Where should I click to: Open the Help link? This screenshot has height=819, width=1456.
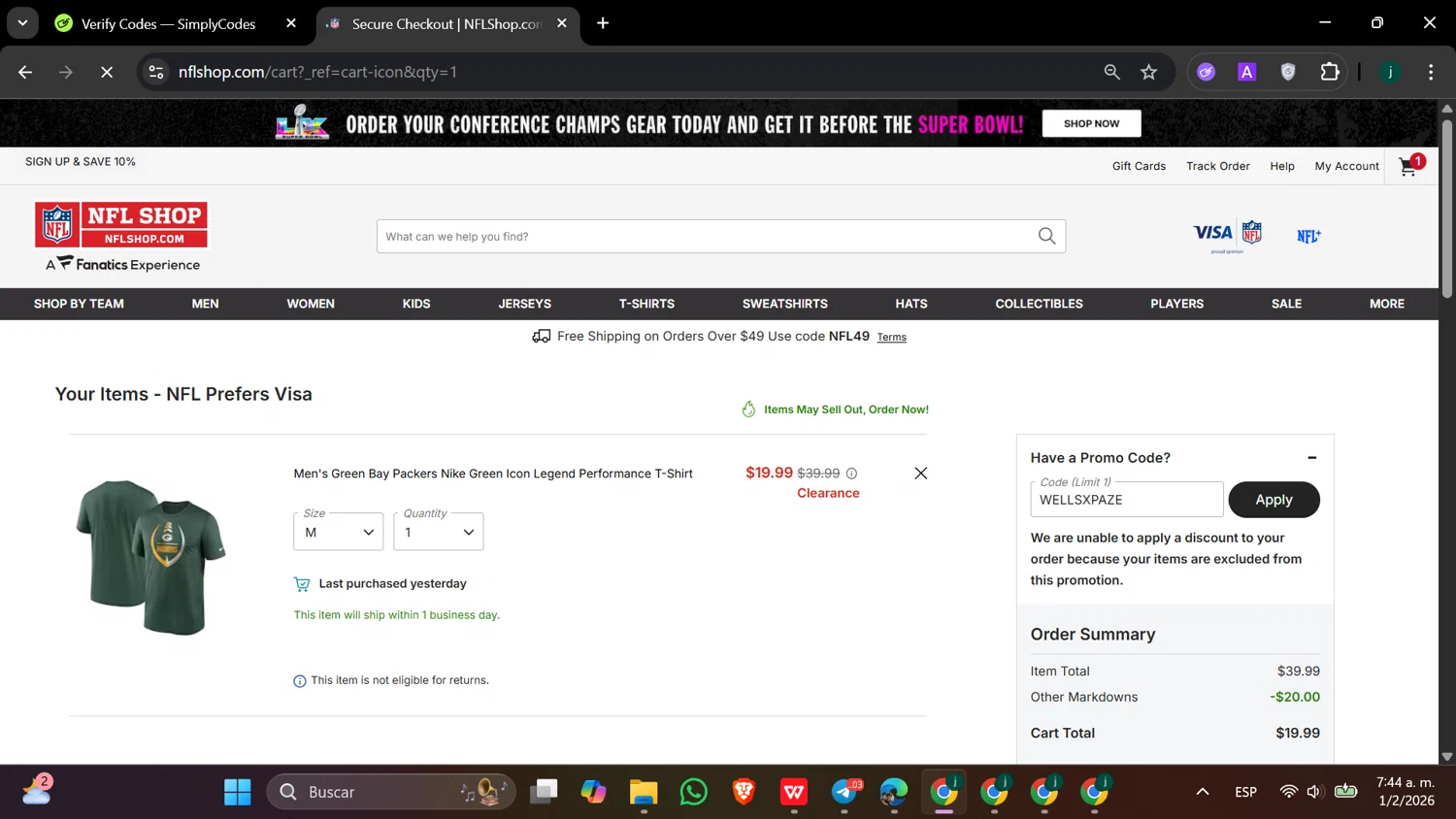pos(1282,166)
